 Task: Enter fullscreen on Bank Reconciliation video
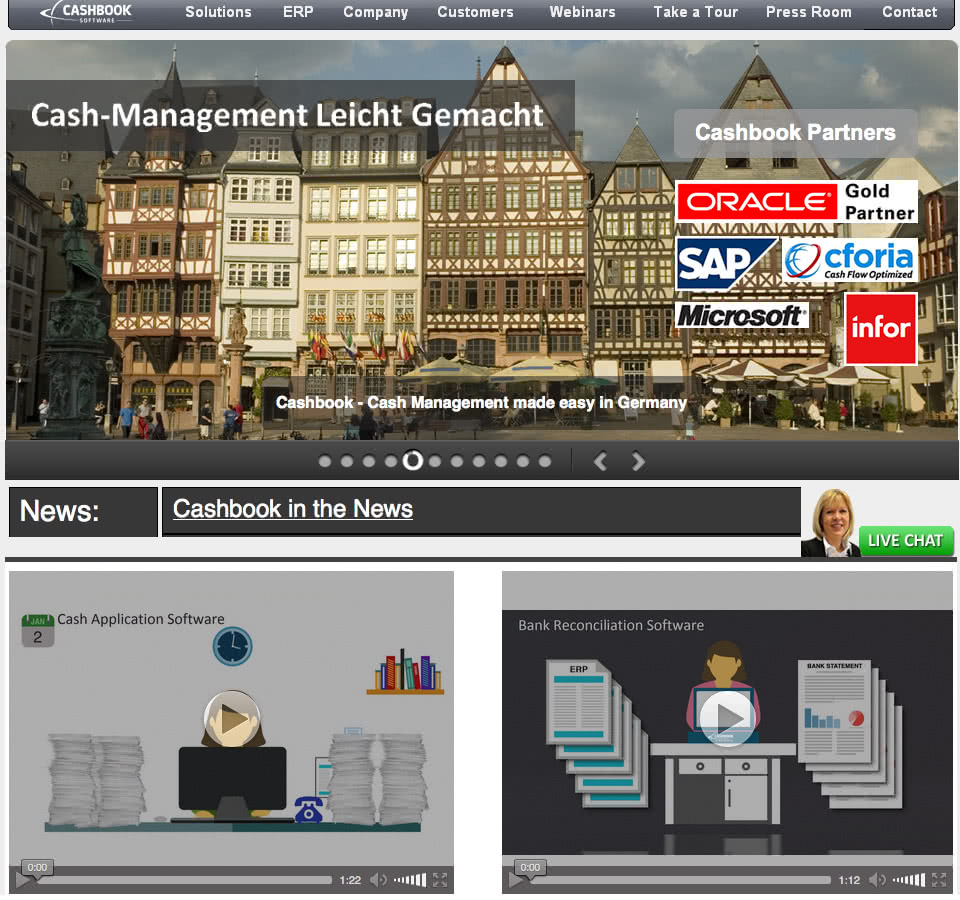[x=939, y=880]
